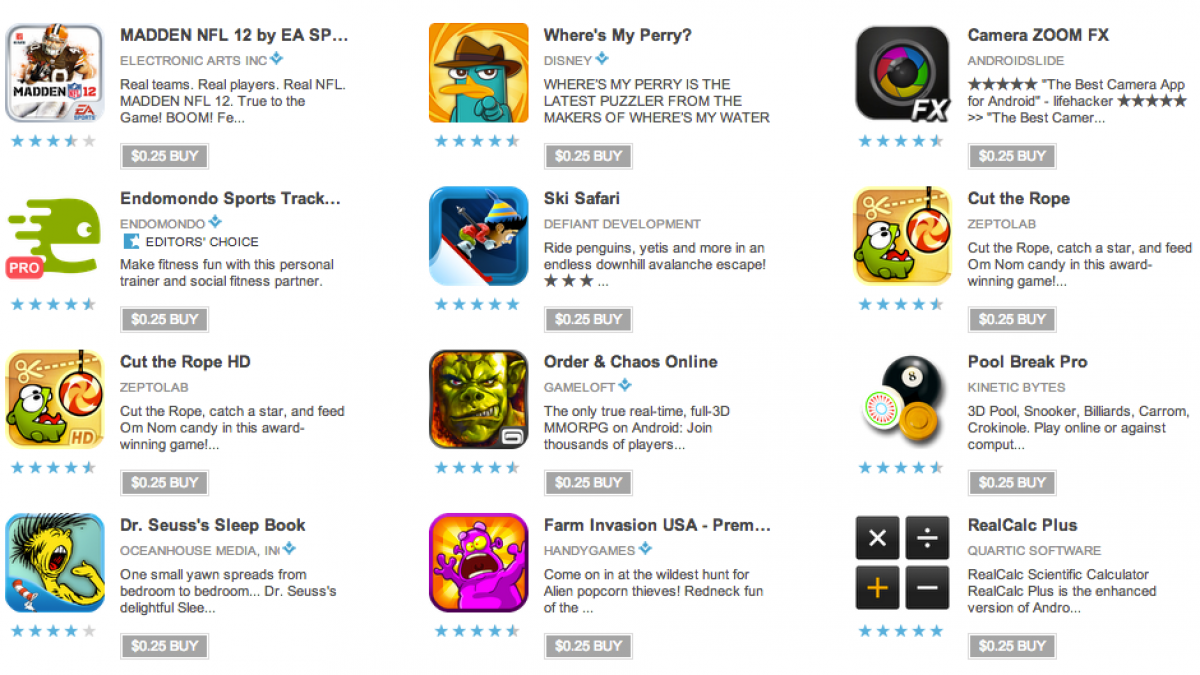Visit the ELECTRONIC ARTS INC developer link

tap(194, 60)
